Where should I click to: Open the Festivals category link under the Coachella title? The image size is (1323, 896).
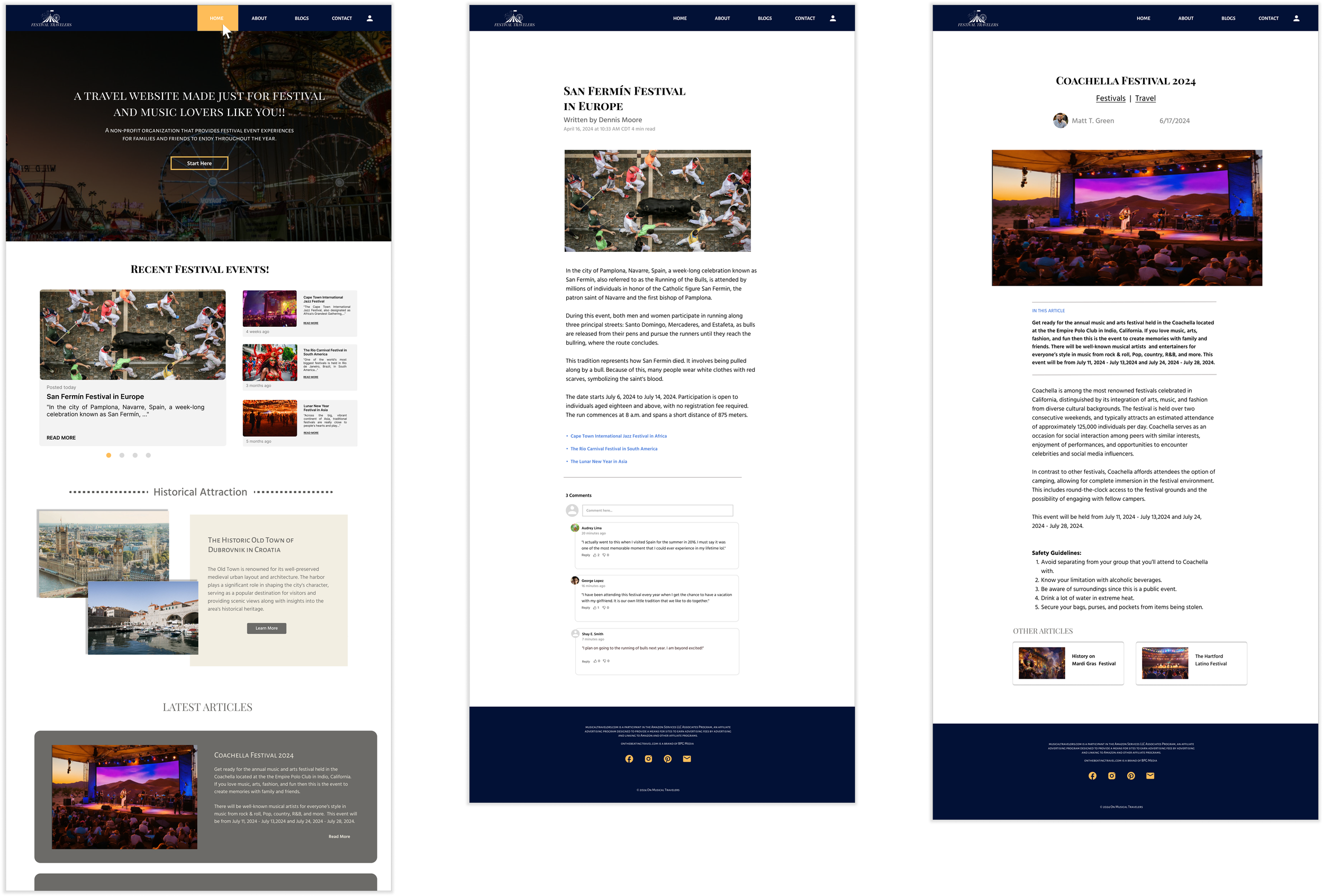tap(1110, 98)
